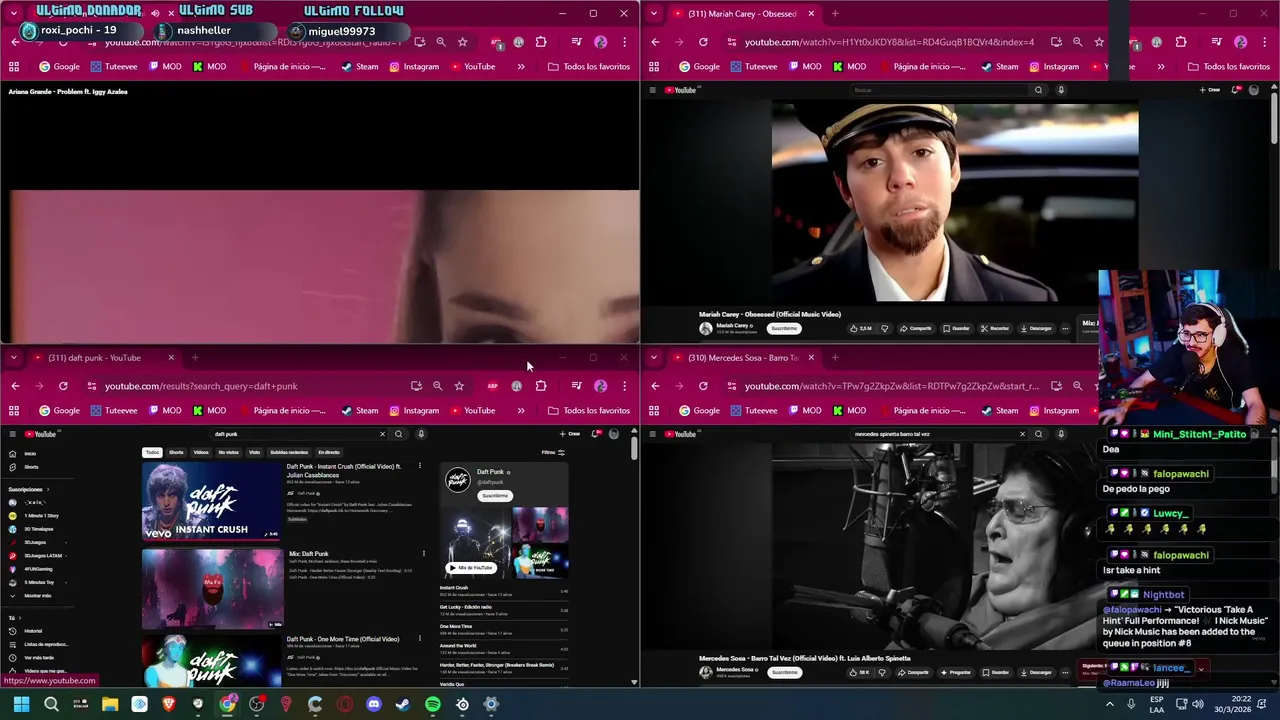Bookmark page star in daft punk window

tap(459, 386)
